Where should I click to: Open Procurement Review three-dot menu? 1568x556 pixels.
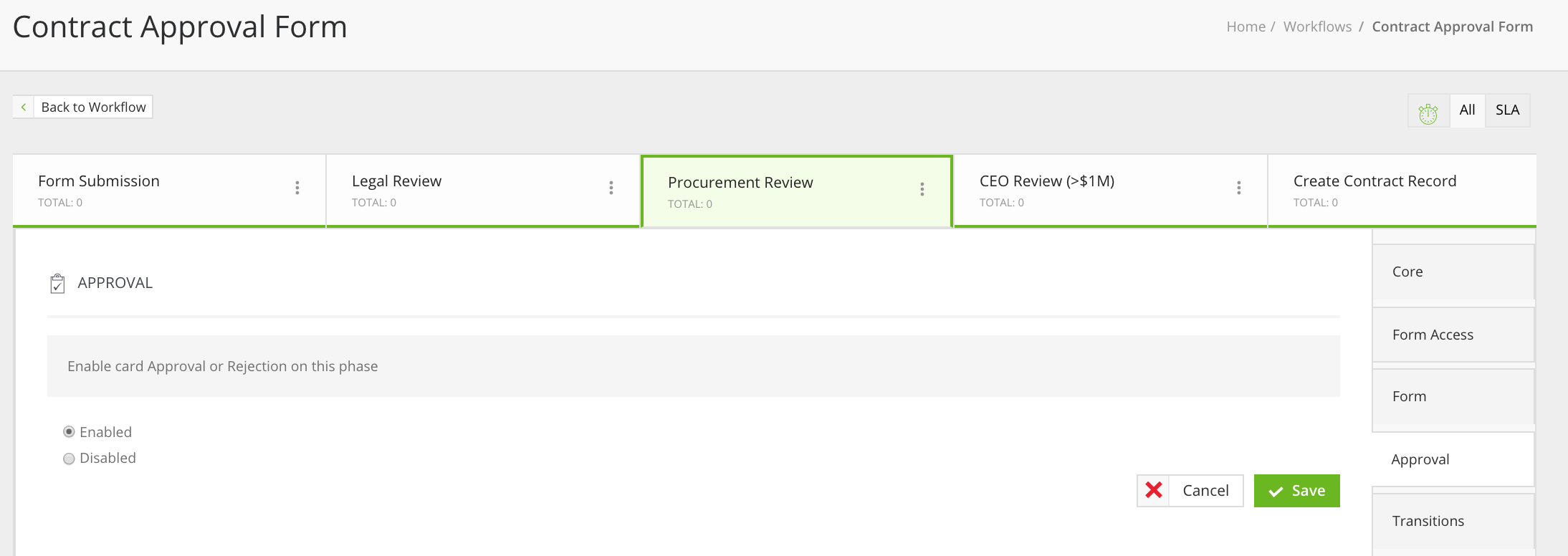click(922, 189)
